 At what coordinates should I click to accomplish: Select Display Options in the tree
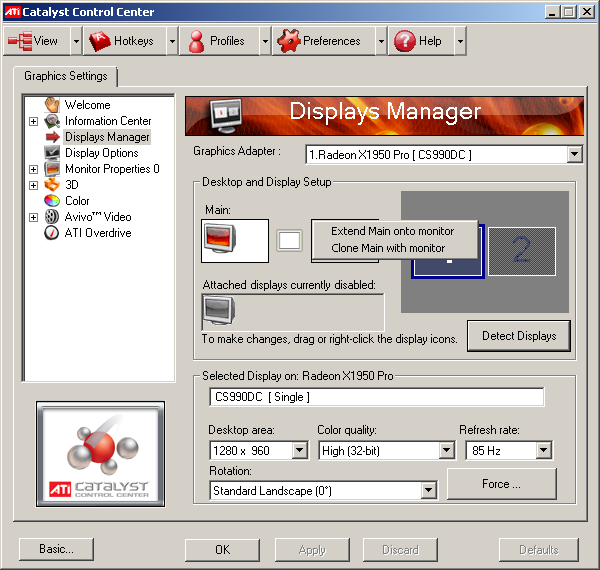tap(101, 153)
